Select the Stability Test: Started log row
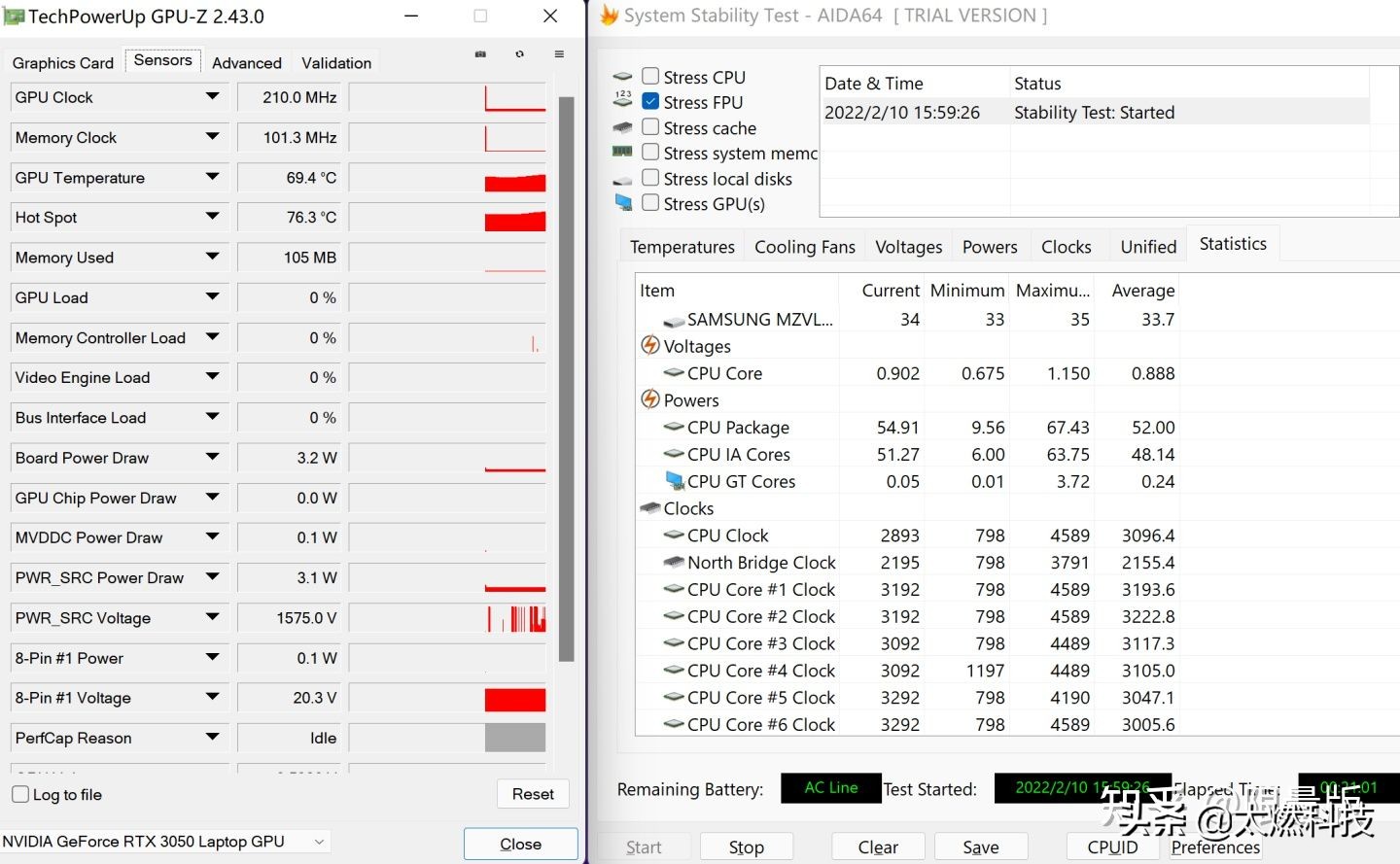The image size is (1400, 864). (1095, 112)
